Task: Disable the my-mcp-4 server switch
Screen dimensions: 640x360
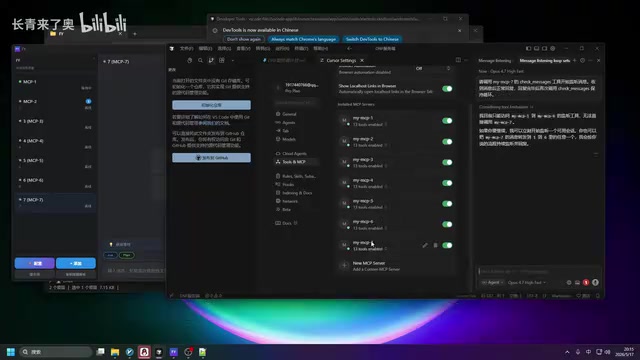Action: pos(447,183)
